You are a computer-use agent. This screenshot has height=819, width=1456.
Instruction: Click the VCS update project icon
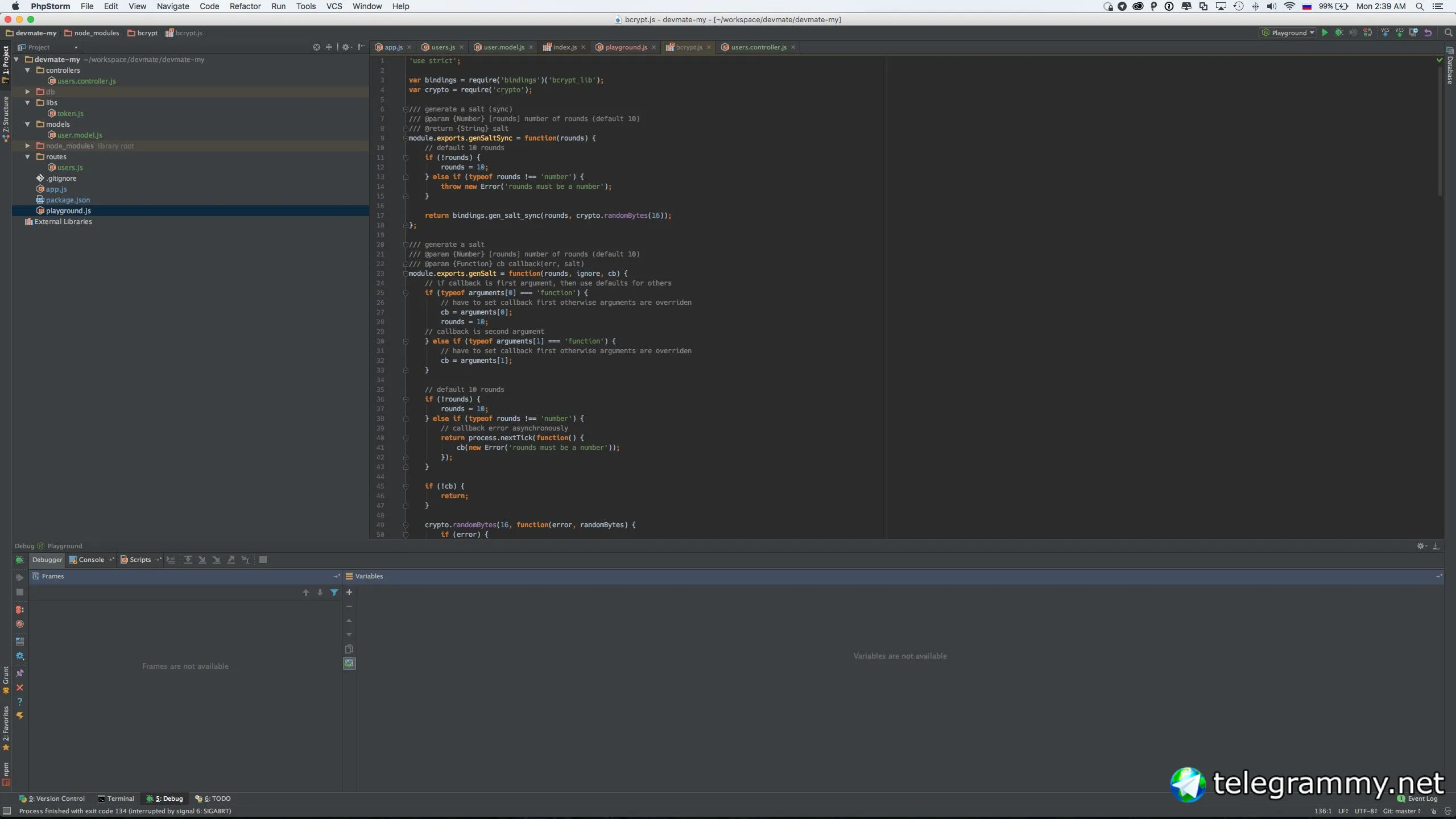1385,33
